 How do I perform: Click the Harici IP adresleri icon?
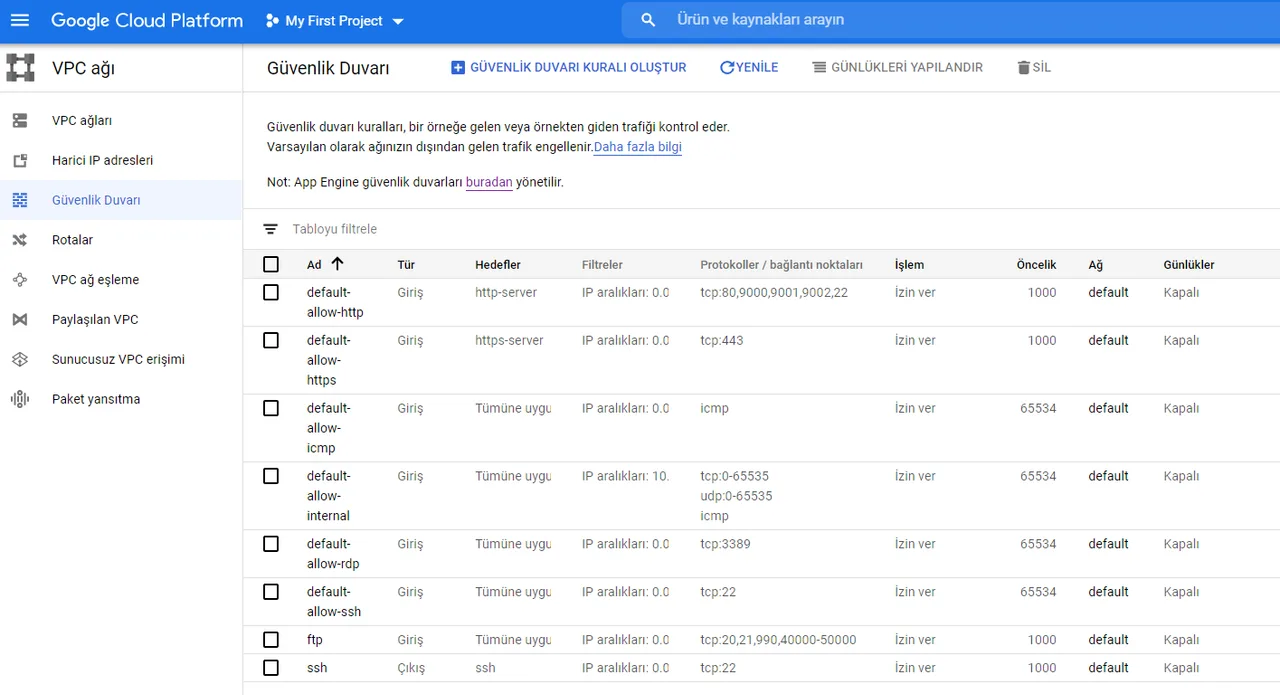(x=20, y=161)
